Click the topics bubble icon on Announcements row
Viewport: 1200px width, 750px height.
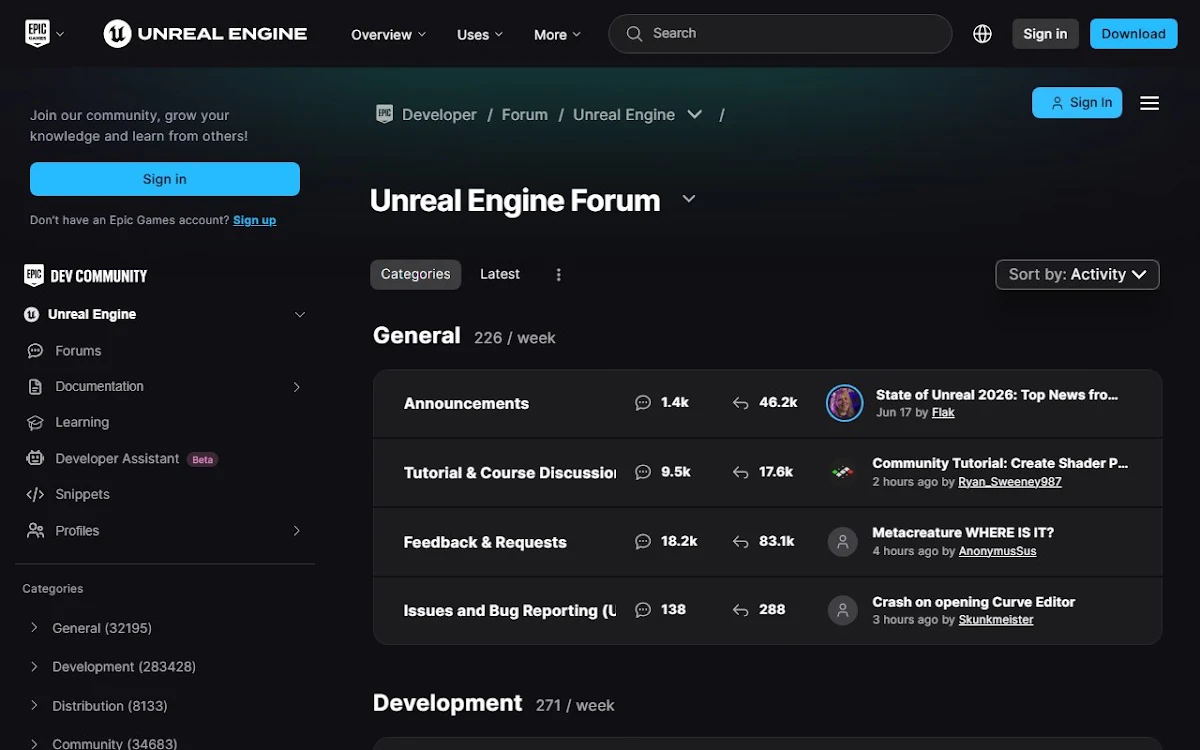click(643, 403)
